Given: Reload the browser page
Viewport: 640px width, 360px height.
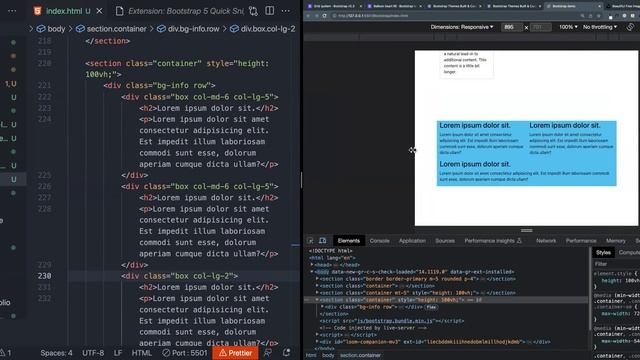Looking at the screenshot, I should pos(324,16).
